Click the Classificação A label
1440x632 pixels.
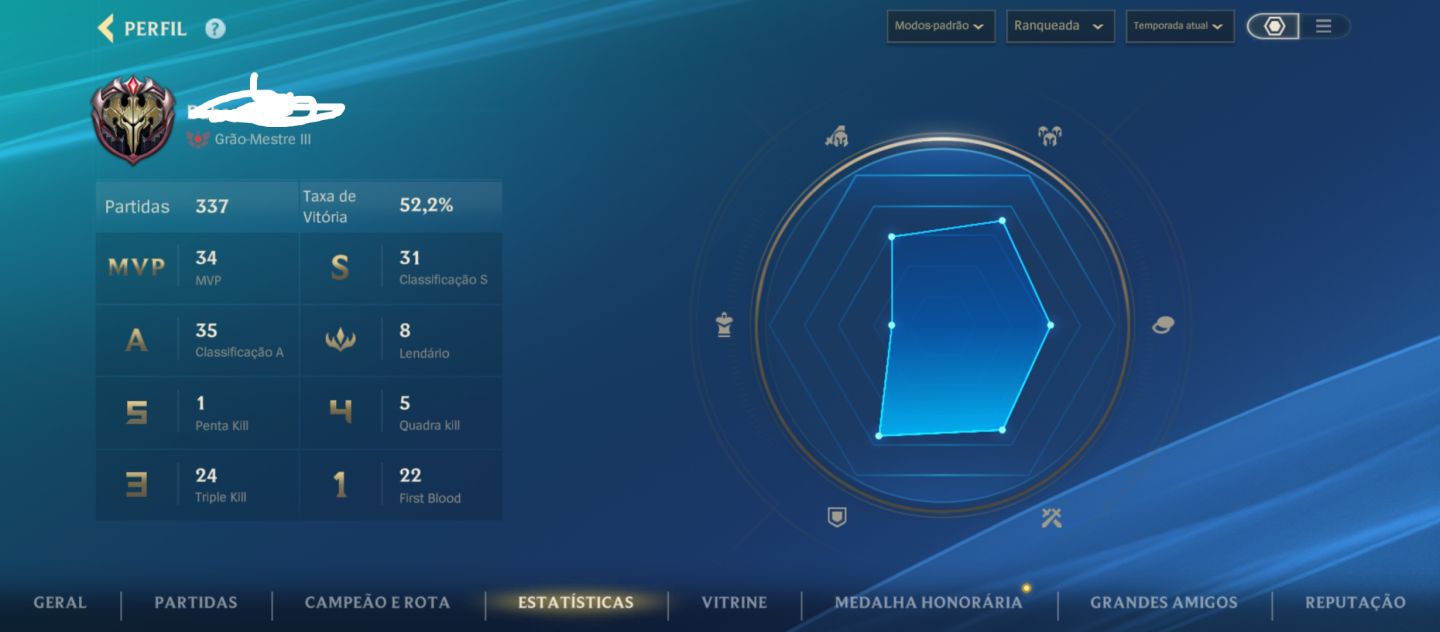tap(239, 352)
